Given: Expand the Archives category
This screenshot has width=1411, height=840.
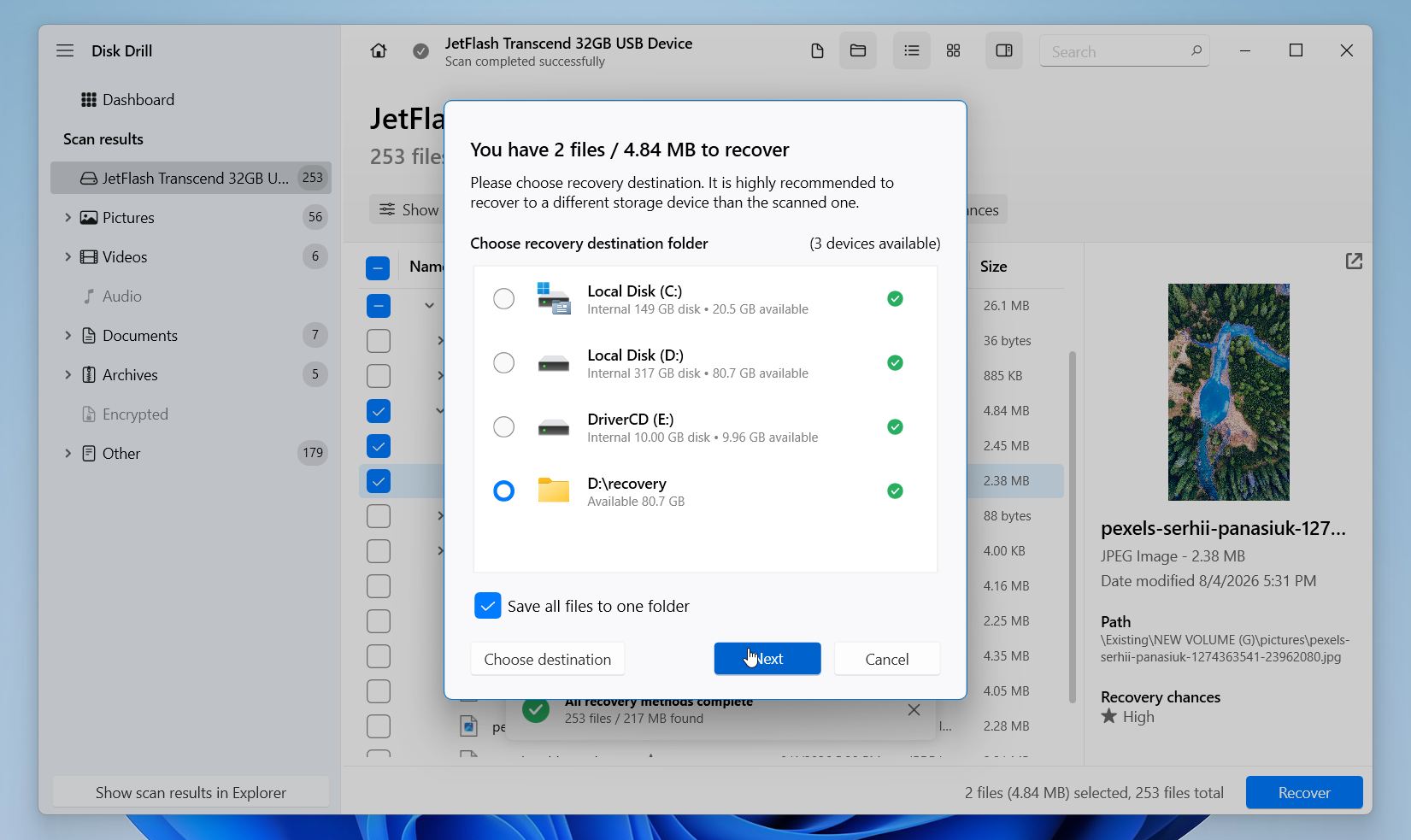Looking at the screenshot, I should [x=68, y=375].
